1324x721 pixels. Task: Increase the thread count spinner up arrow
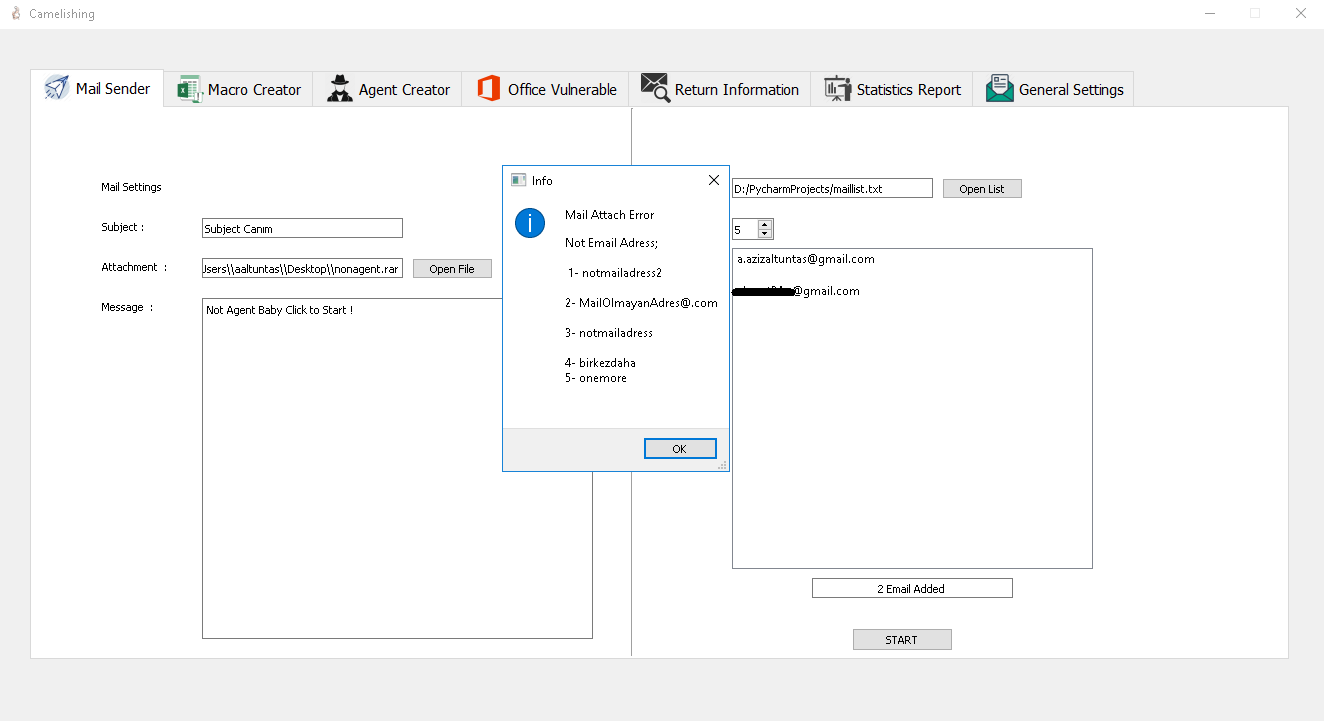(765, 225)
